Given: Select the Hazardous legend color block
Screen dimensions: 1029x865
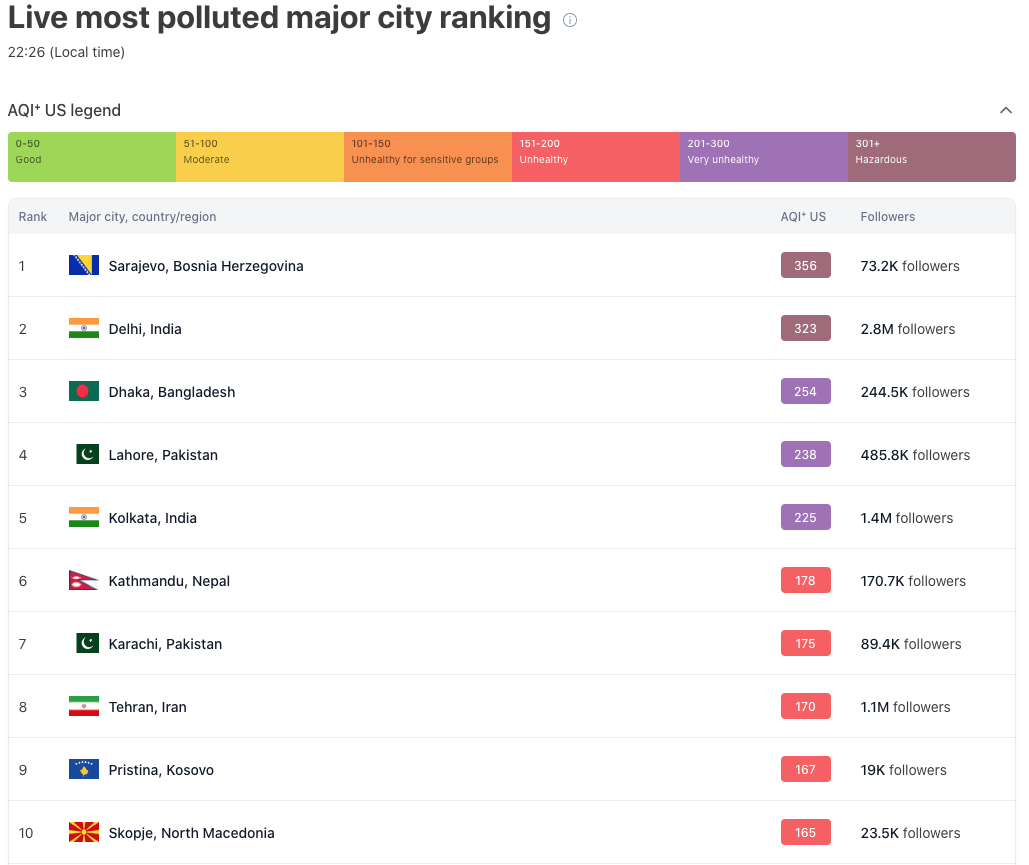Looking at the screenshot, I should pyautogui.click(x=932, y=157).
